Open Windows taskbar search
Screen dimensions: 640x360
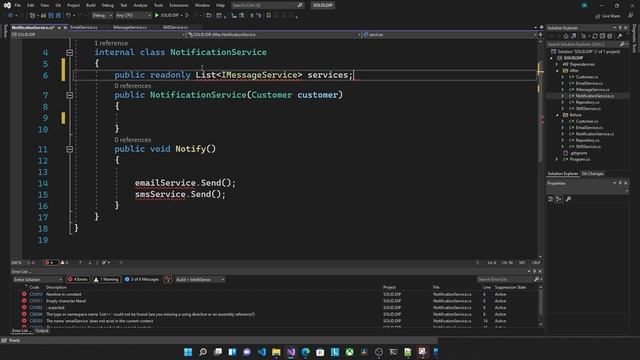tap(203, 352)
